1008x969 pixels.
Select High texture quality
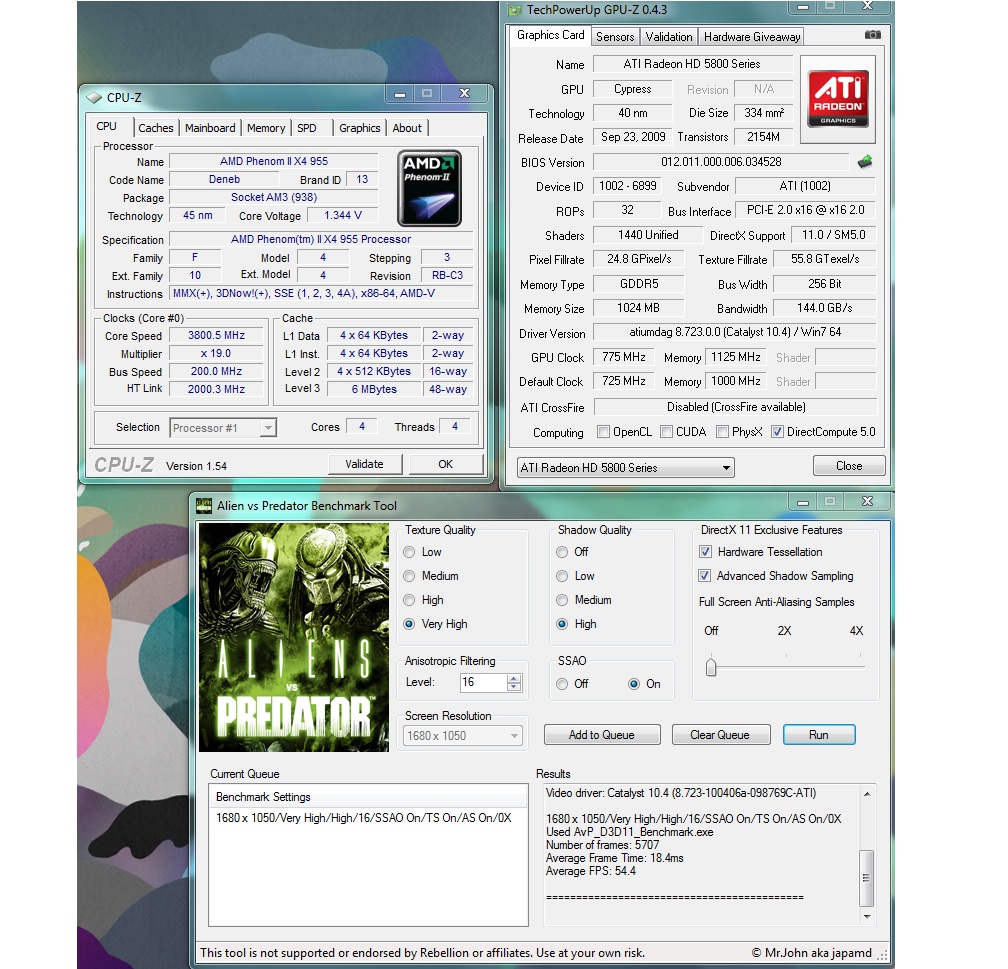point(409,600)
